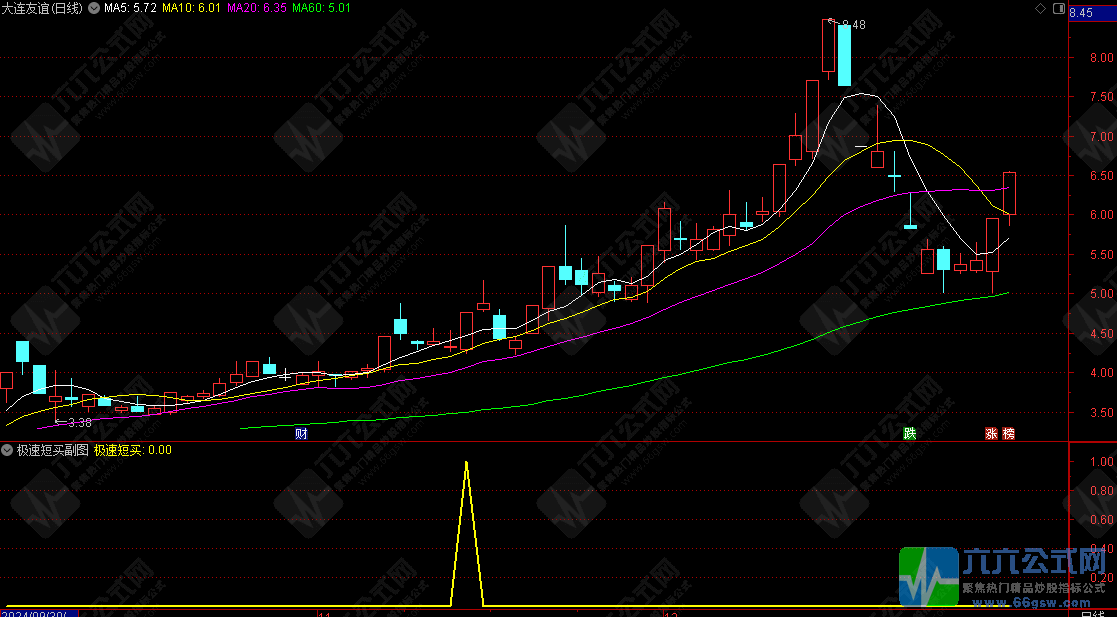
Task: Toggle the side panel layout icon
Action: [1057, 8]
